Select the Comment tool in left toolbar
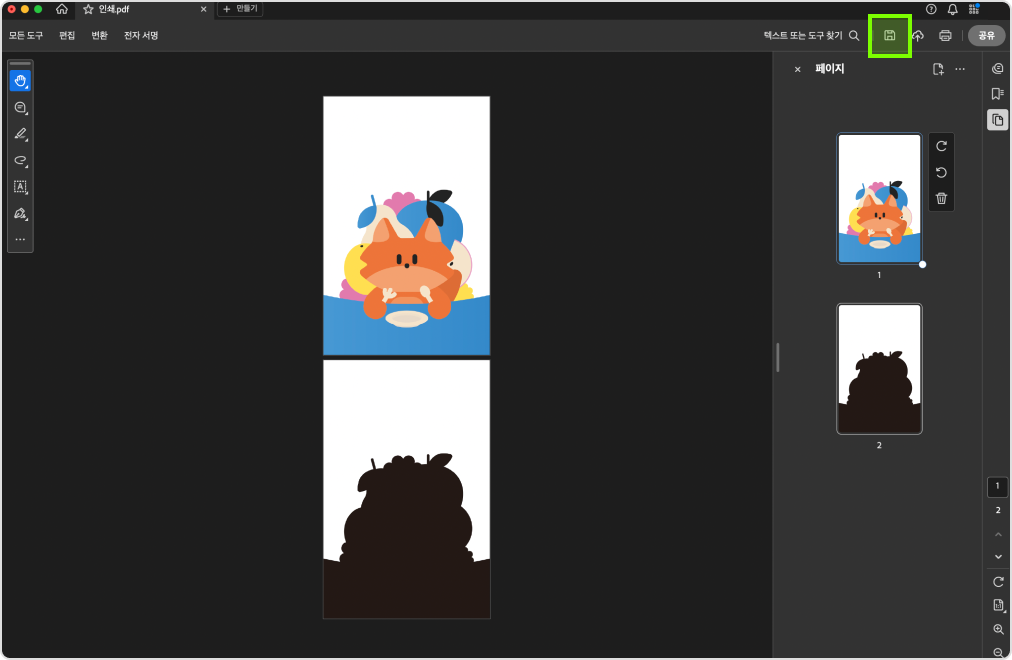 click(20, 107)
